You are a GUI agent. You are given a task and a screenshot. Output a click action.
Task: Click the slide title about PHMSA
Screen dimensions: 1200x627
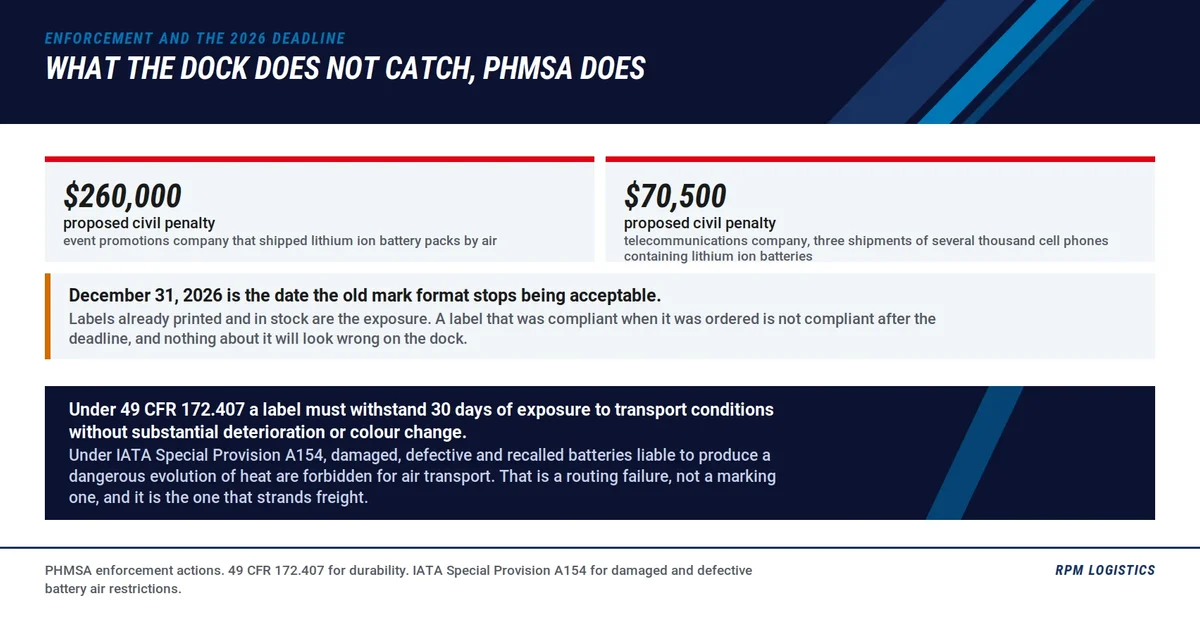click(x=345, y=68)
